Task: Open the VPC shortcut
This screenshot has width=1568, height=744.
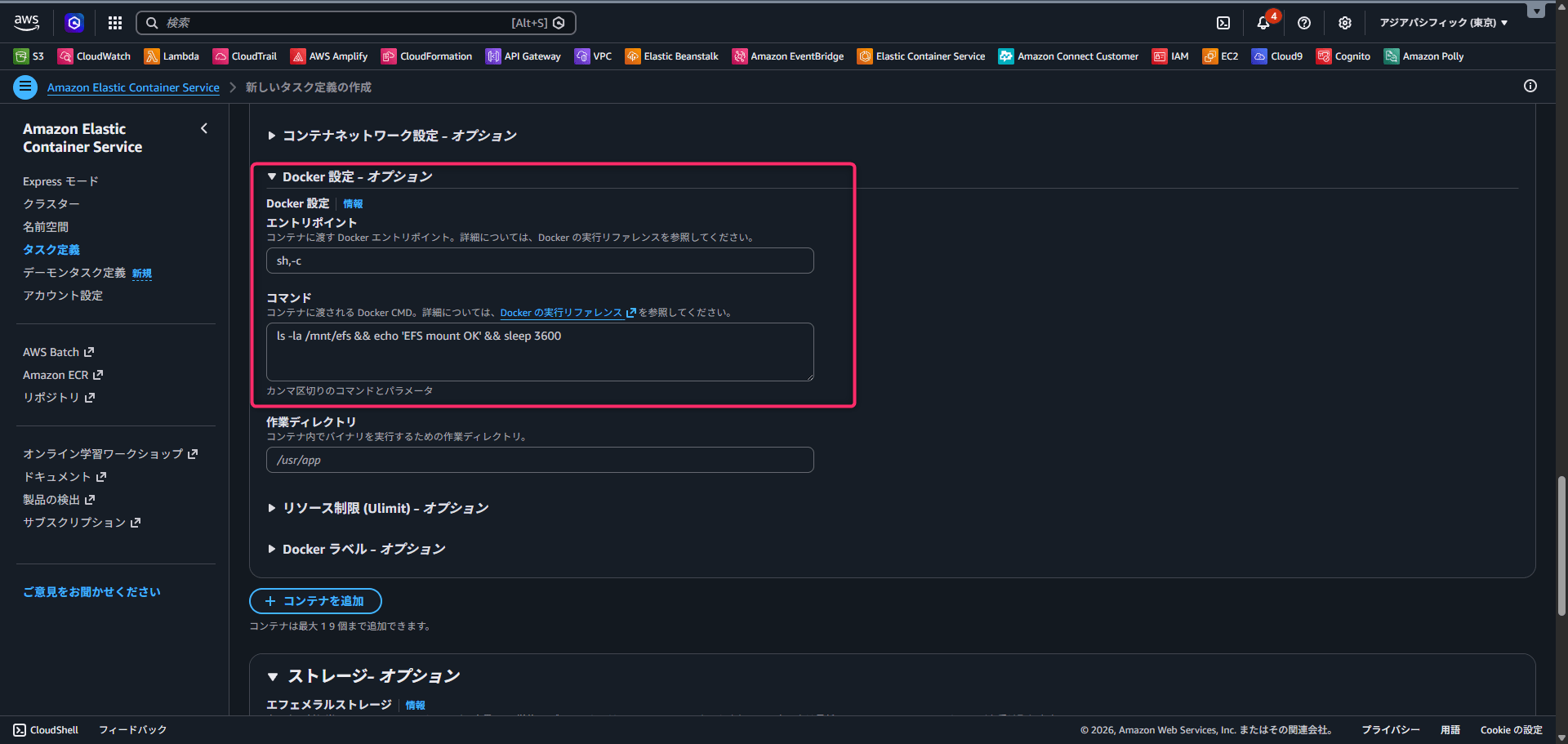Action: coord(594,56)
